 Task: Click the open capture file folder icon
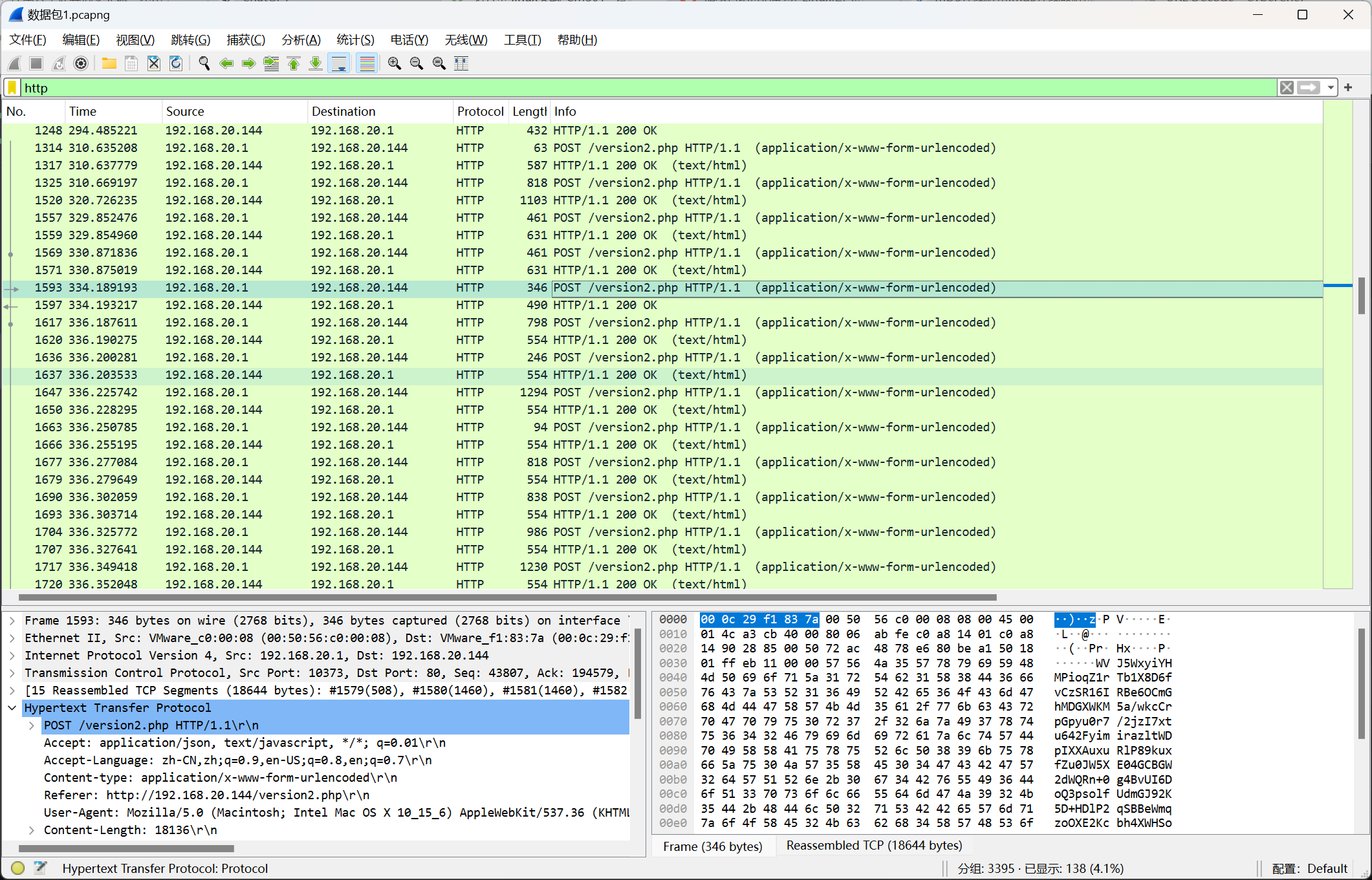tap(109, 63)
